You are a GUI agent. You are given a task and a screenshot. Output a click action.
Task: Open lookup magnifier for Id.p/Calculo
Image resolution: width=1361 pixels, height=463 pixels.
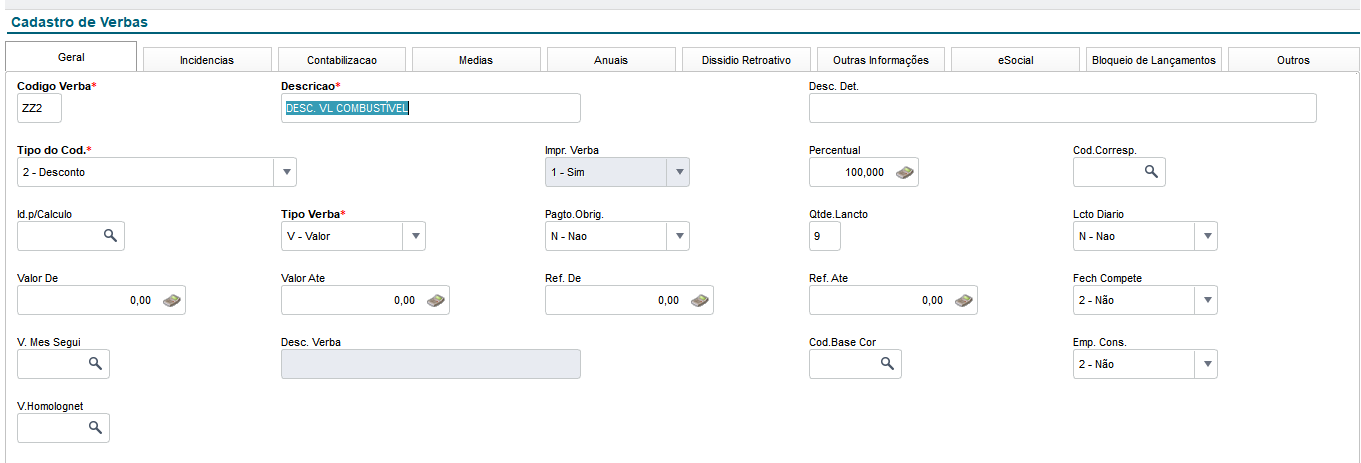point(111,236)
